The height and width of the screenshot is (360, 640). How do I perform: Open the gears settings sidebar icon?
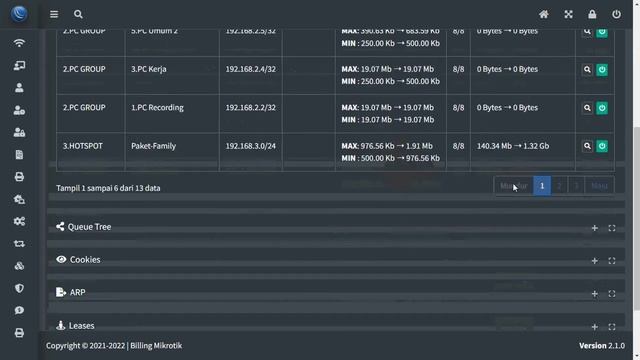click(x=19, y=221)
